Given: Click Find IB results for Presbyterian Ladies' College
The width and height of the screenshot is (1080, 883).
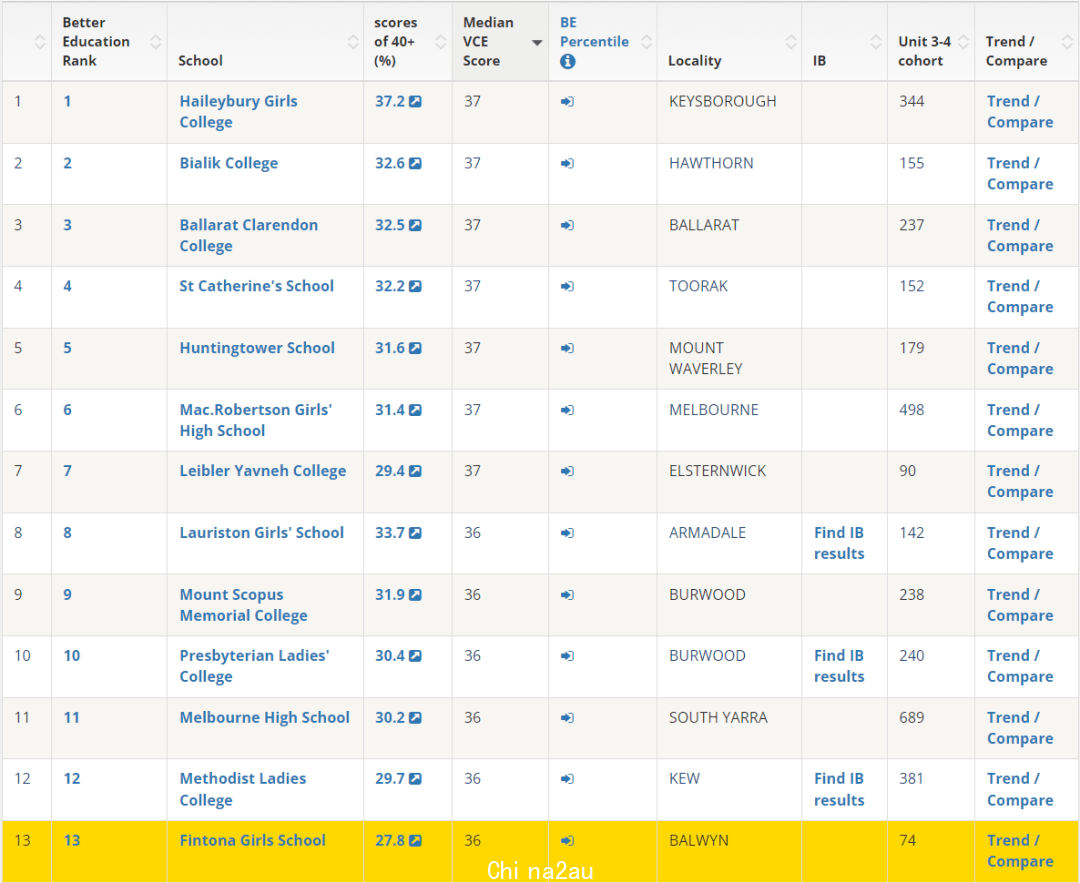Looking at the screenshot, I should tap(839, 666).
